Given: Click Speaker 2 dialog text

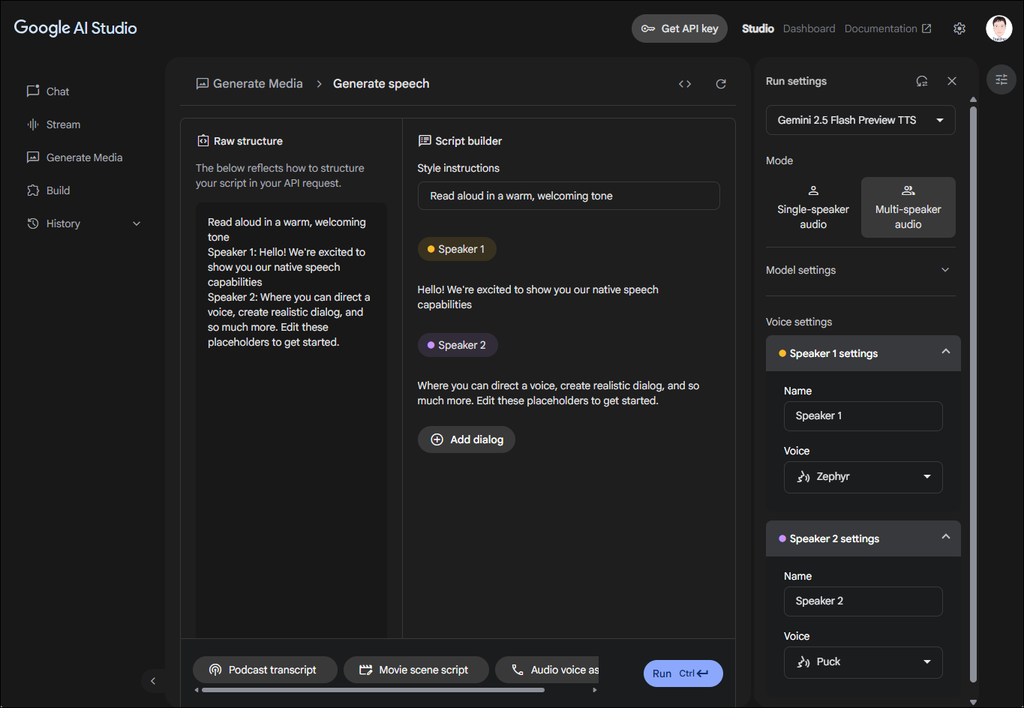Looking at the screenshot, I should point(558,393).
